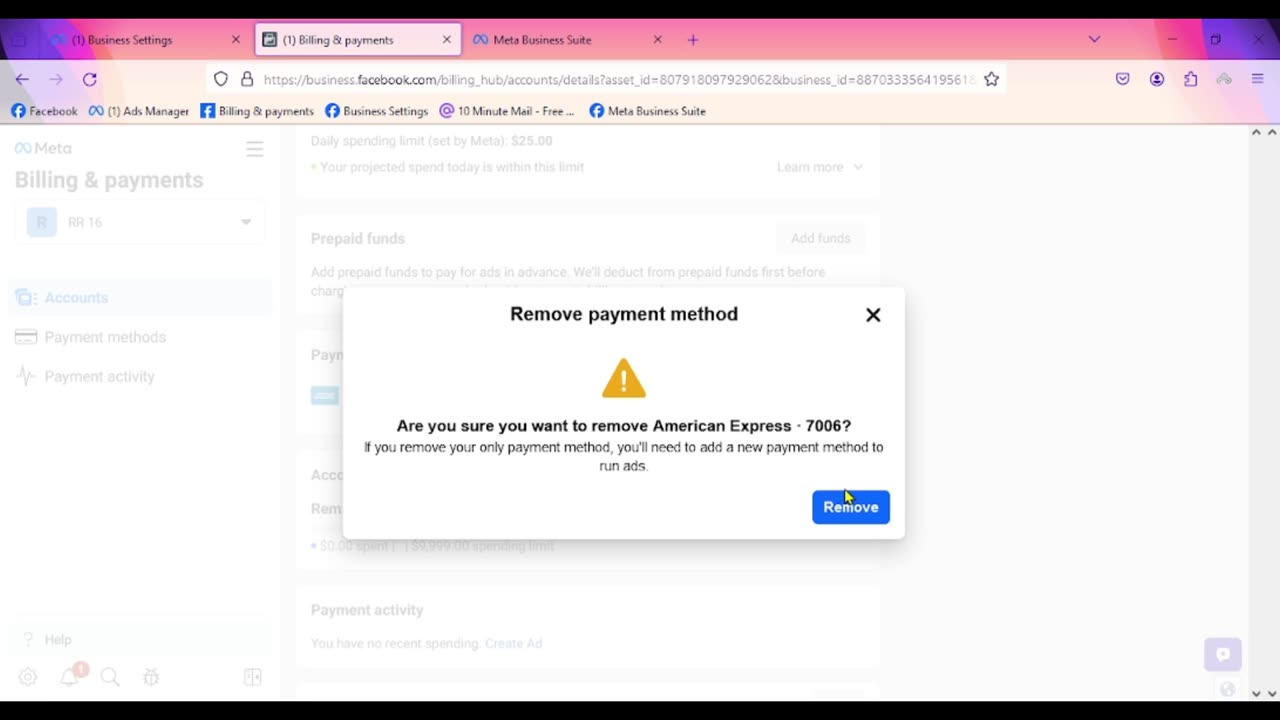Image resolution: width=1280 pixels, height=720 pixels.
Task: Close the Remove payment method dialog
Action: pos(873,315)
